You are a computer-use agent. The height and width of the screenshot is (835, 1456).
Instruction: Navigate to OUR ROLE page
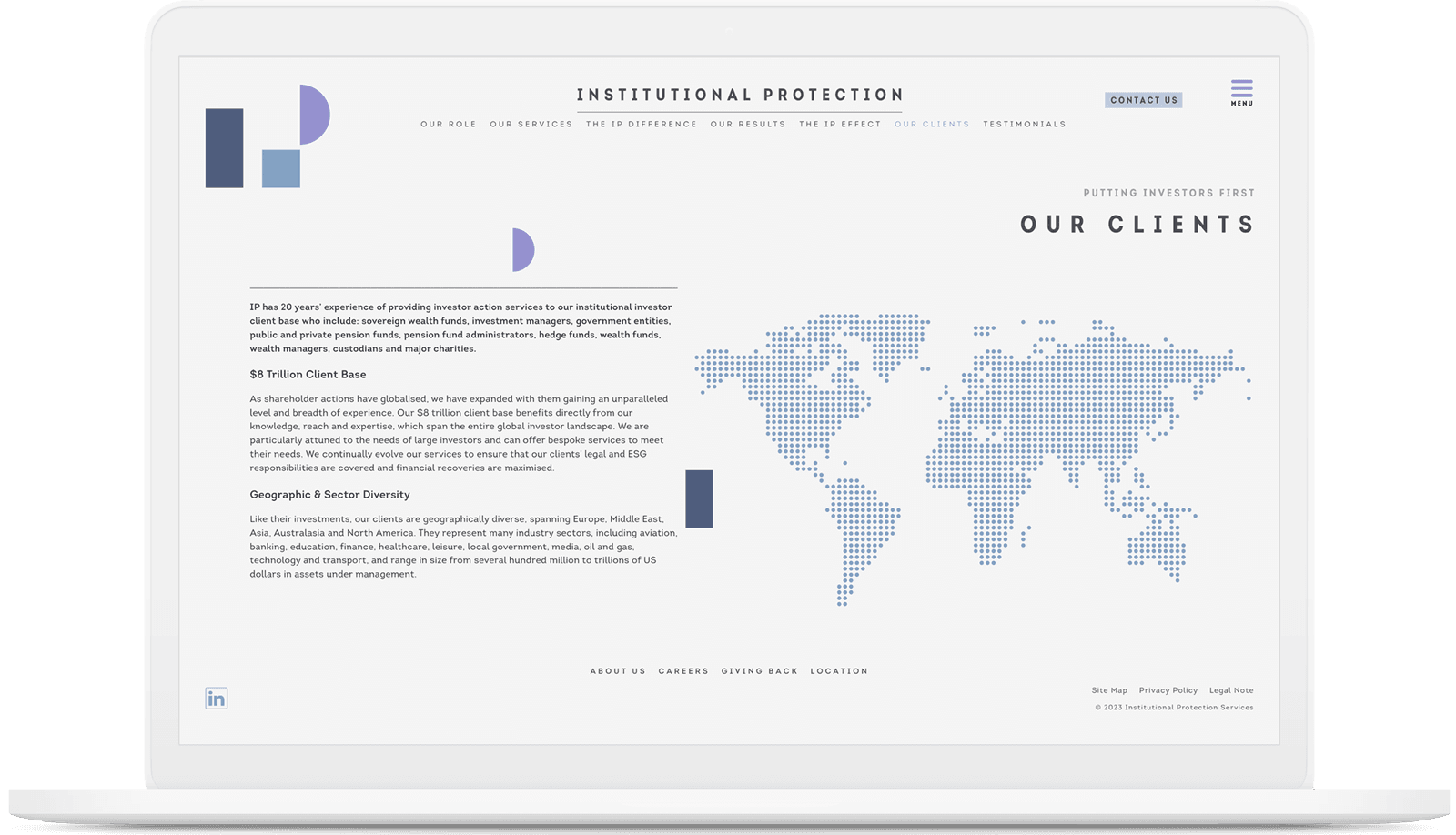tap(448, 124)
